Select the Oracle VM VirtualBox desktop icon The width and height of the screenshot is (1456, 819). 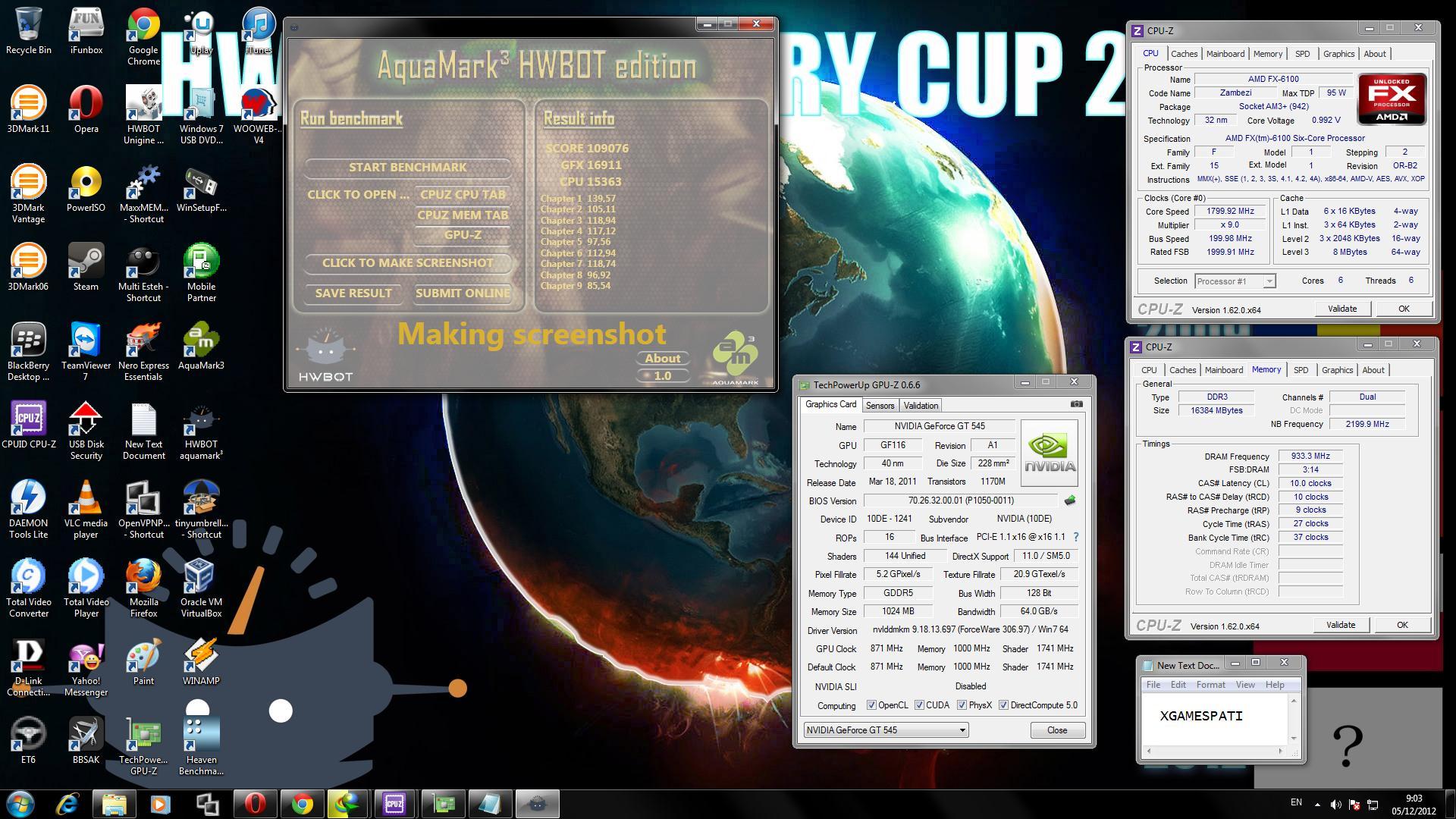click(x=201, y=588)
